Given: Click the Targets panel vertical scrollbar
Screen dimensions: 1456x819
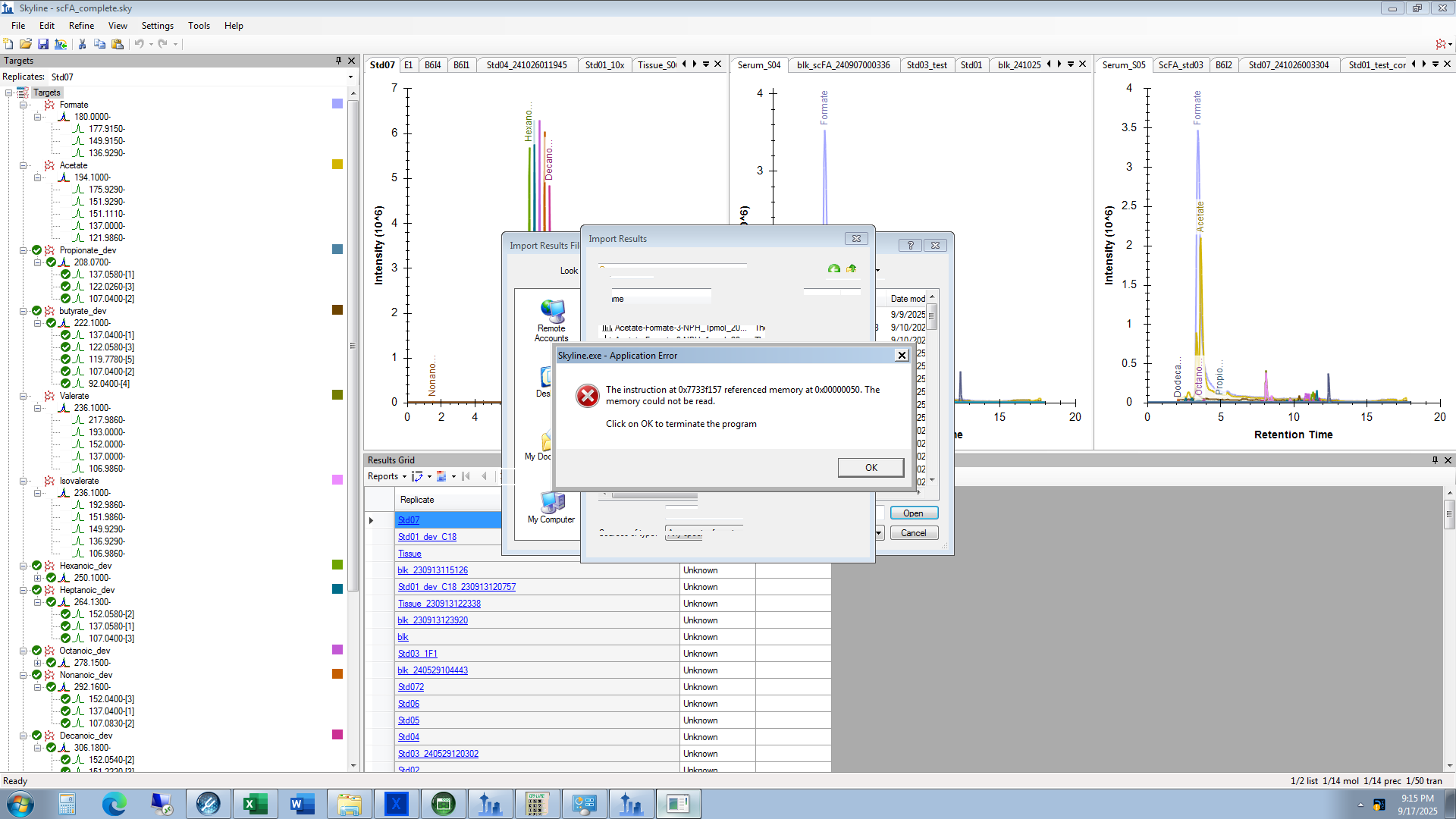Looking at the screenshot, I should 353,345.
